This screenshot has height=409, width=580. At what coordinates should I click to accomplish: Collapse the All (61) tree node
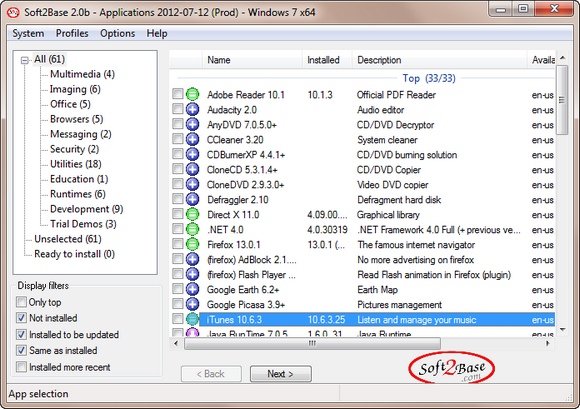click(24, 60)
